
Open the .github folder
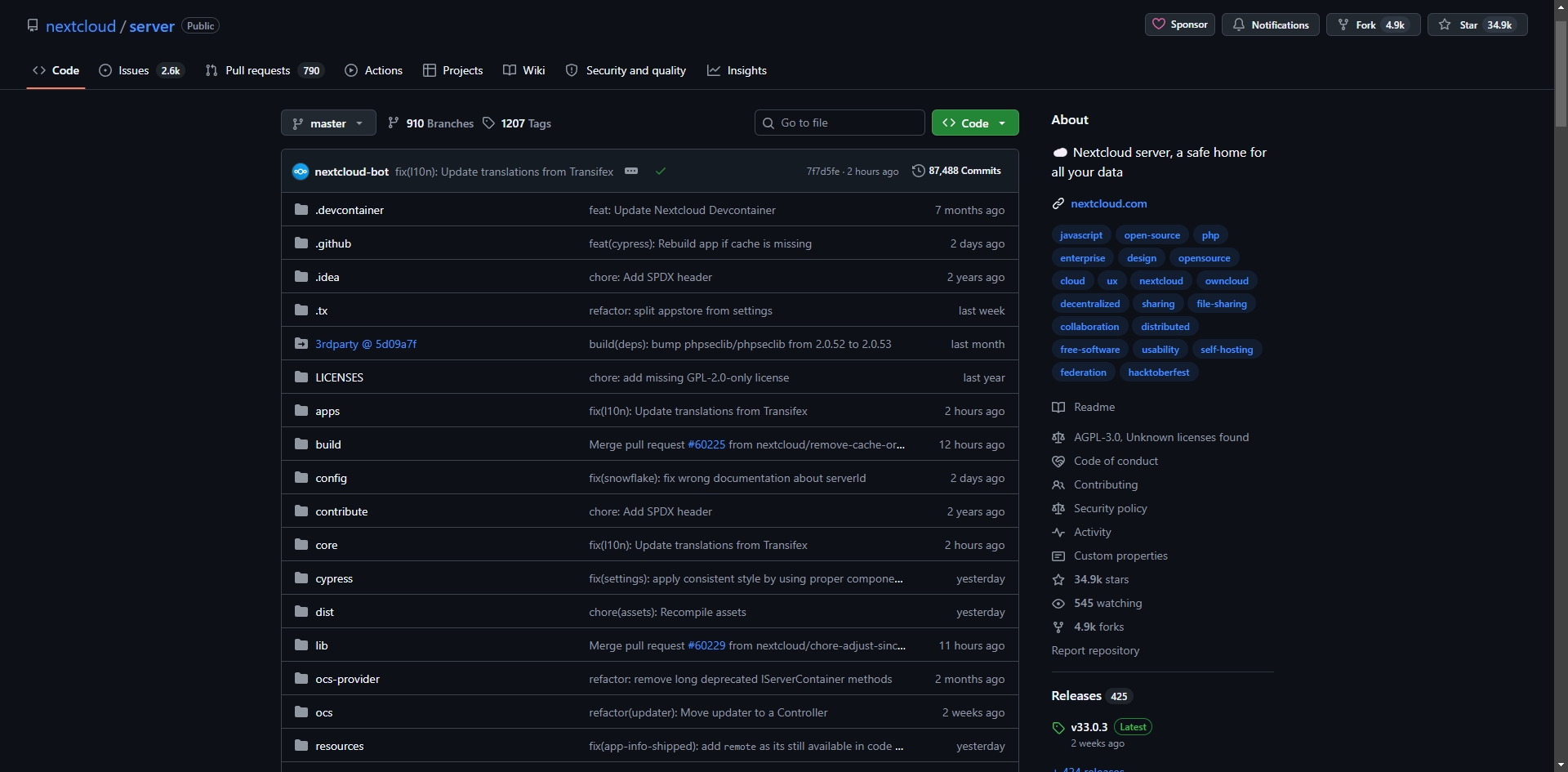click(x=333, y=243)
